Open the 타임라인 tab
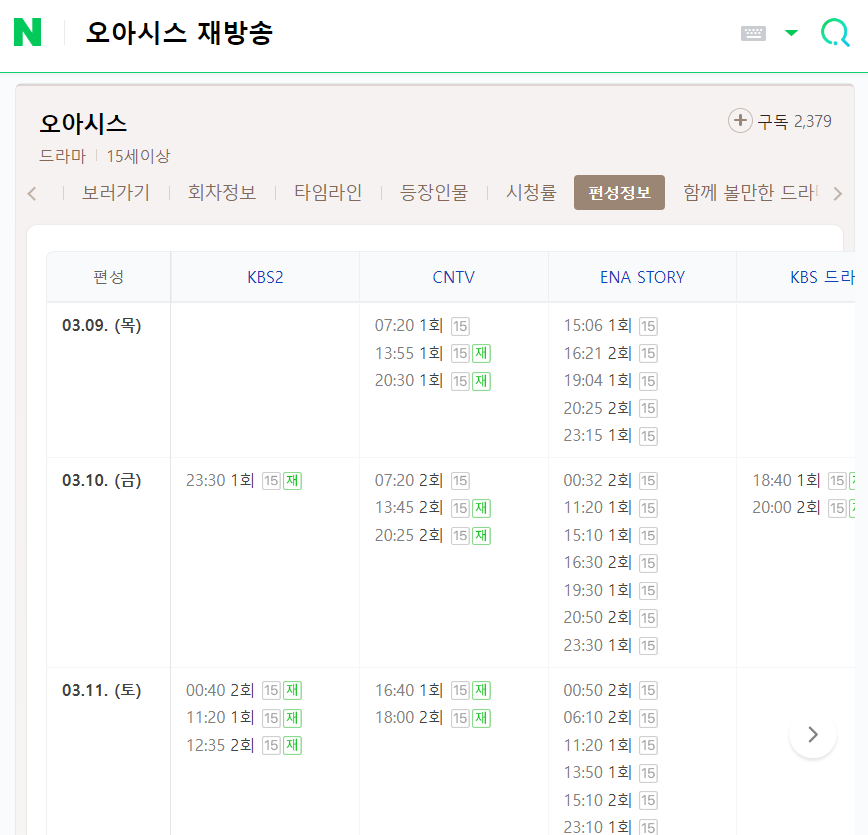Screen dimensions: 868x835 (326, 193)
